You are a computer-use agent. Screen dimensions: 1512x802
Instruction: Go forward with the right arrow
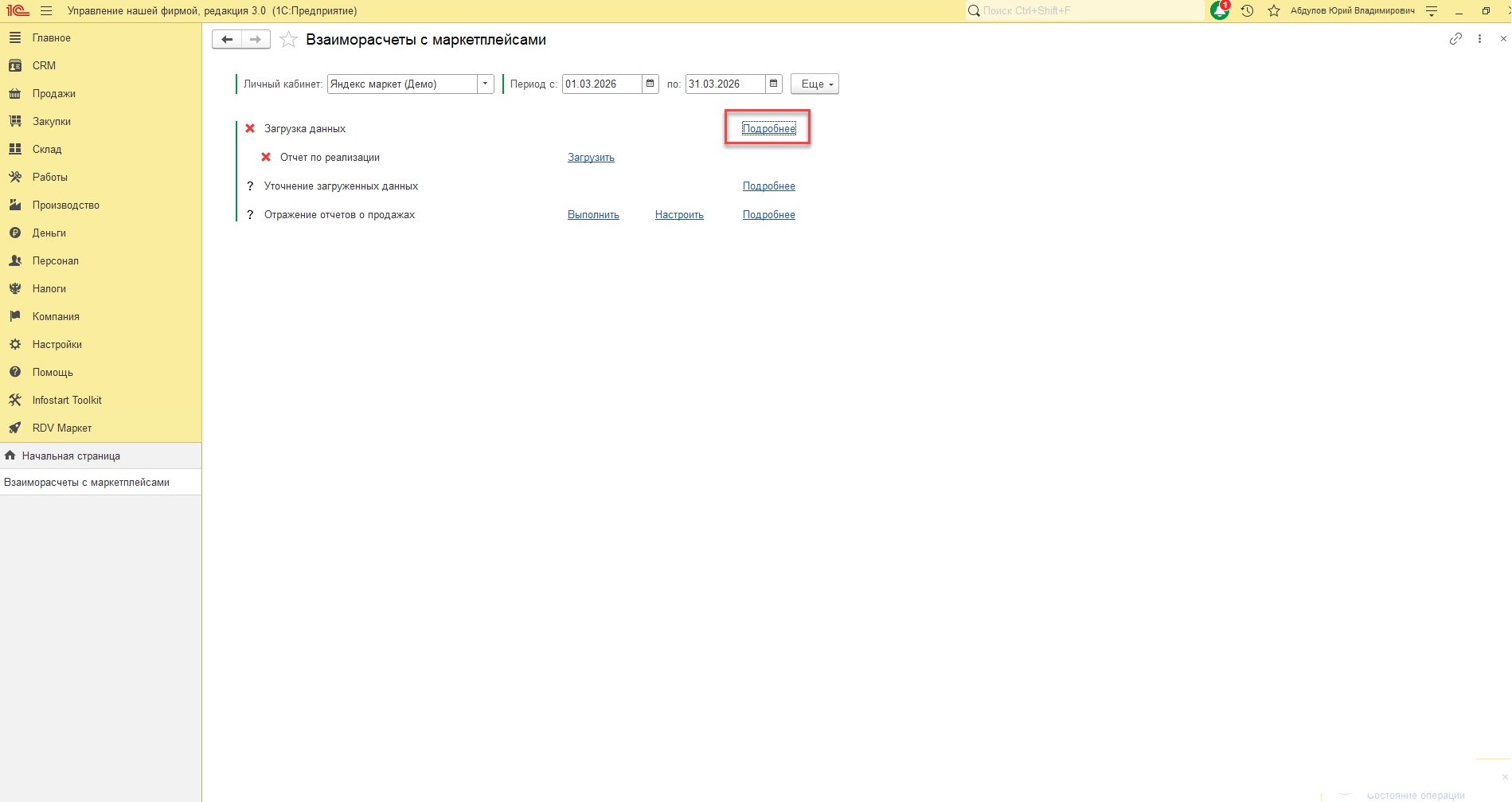[x=256, y=39]
